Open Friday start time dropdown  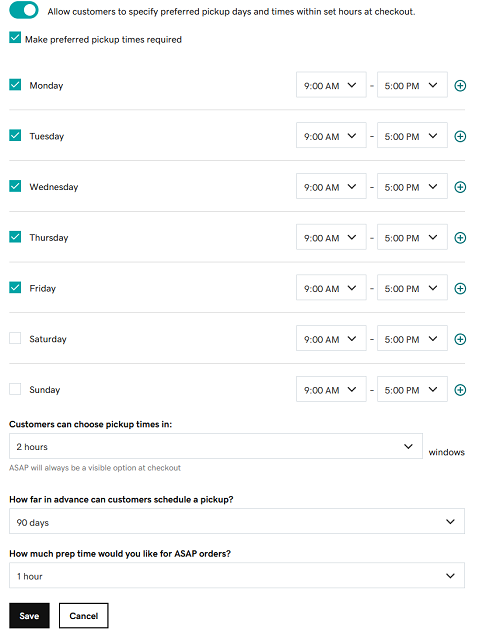click(x=331, y=287)
